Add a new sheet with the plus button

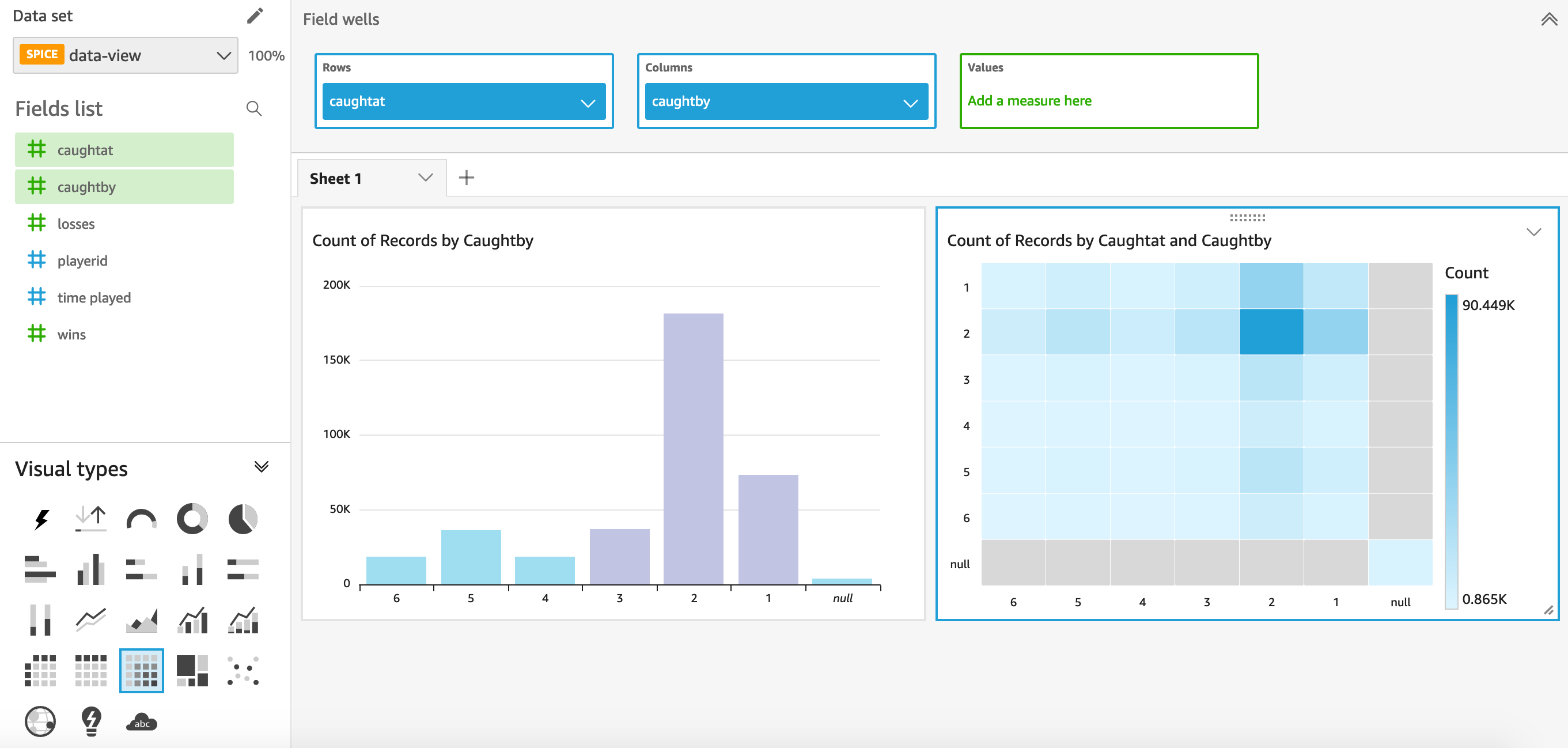[467, 177]
